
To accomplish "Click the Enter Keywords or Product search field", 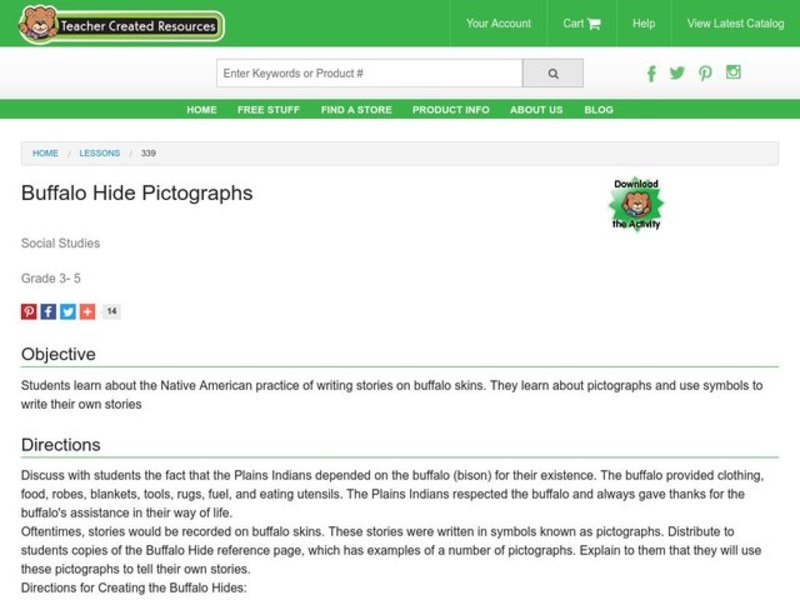I will (x=369, y=73).
